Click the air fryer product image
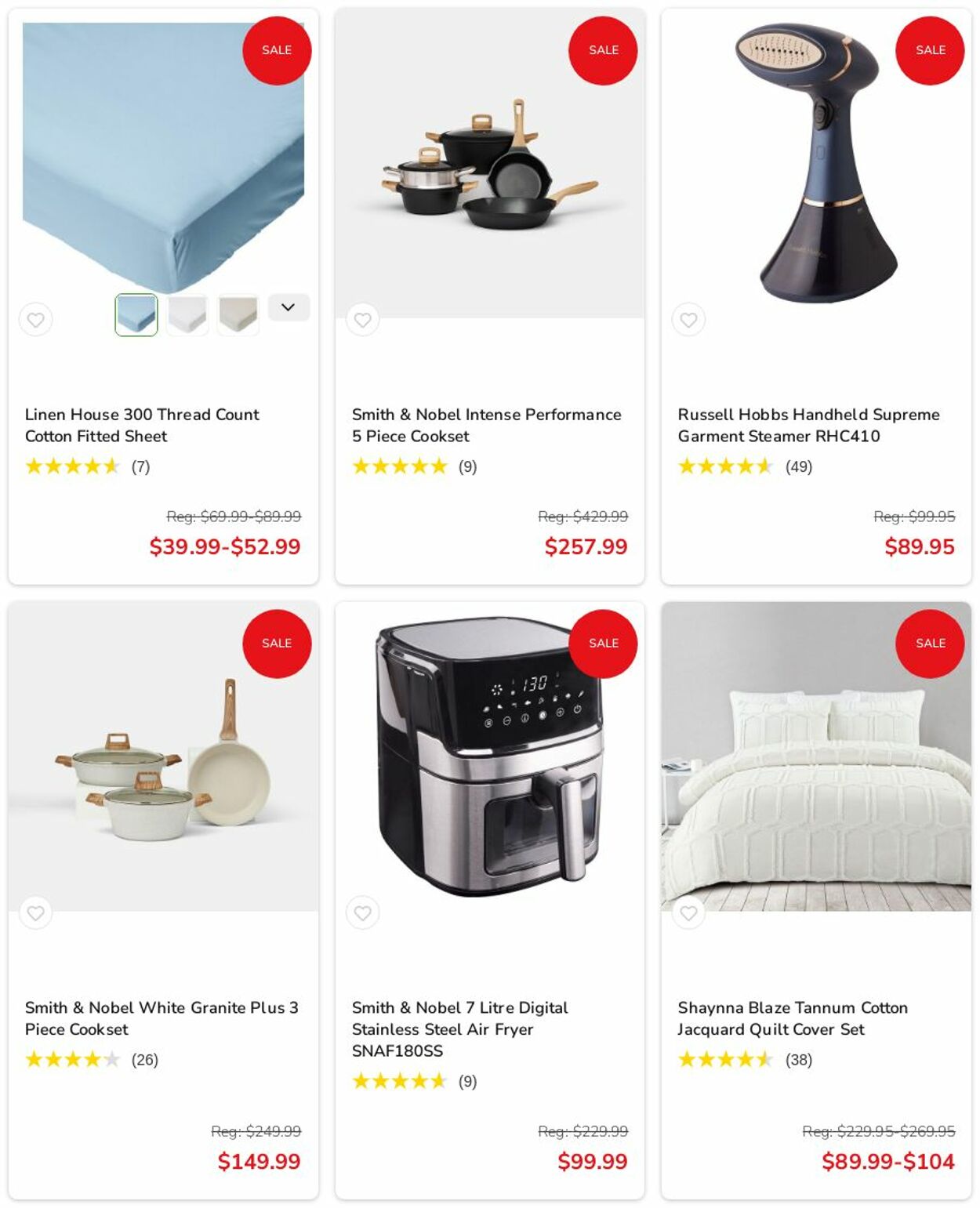 tap(490, 756)
